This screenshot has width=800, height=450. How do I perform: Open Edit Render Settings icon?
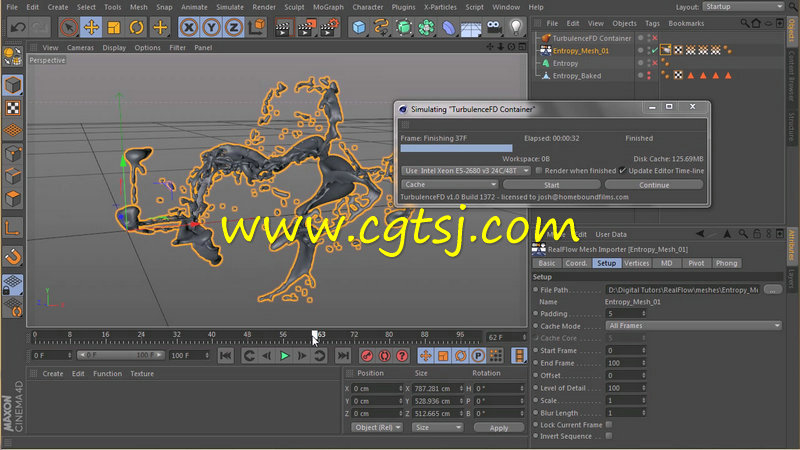pos(329,28)
